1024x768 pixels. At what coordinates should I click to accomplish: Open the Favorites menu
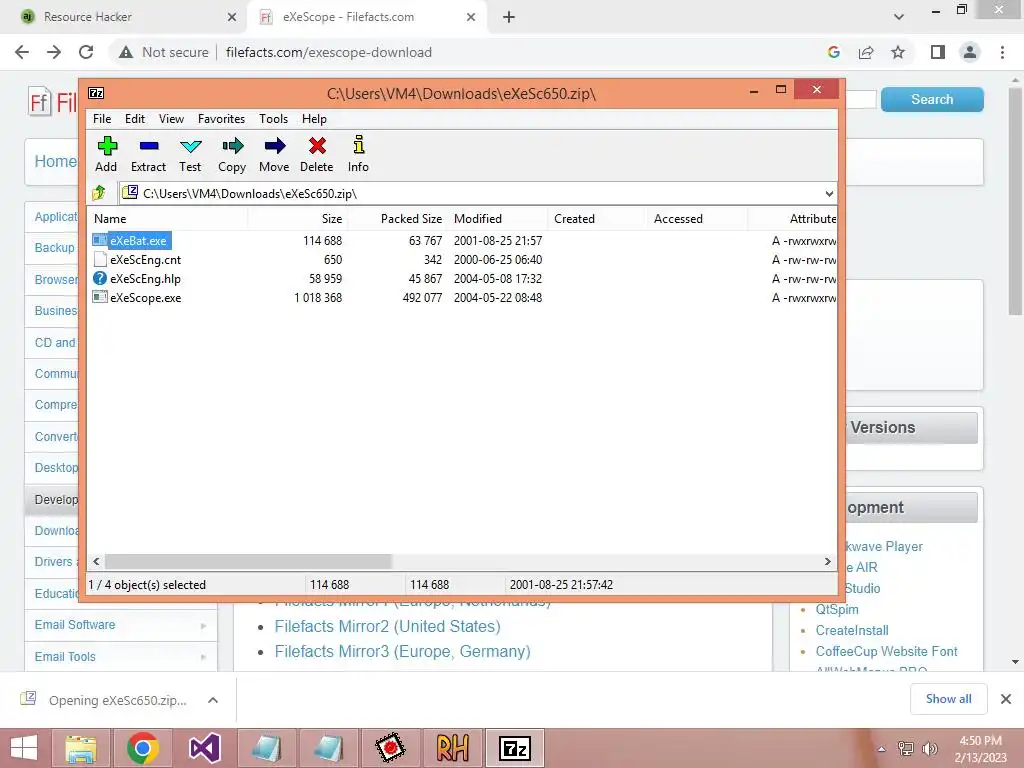point(221,119)
